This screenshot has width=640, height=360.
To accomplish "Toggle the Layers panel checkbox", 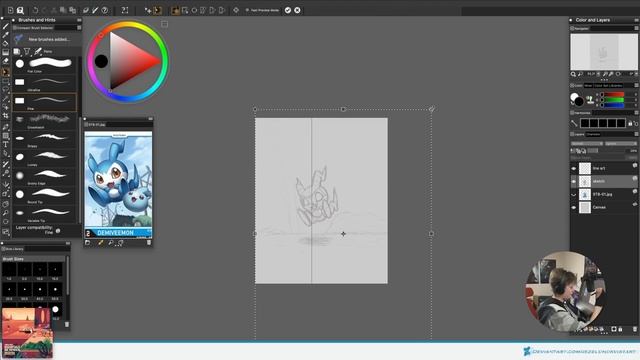I will click(x=572, y=134).
